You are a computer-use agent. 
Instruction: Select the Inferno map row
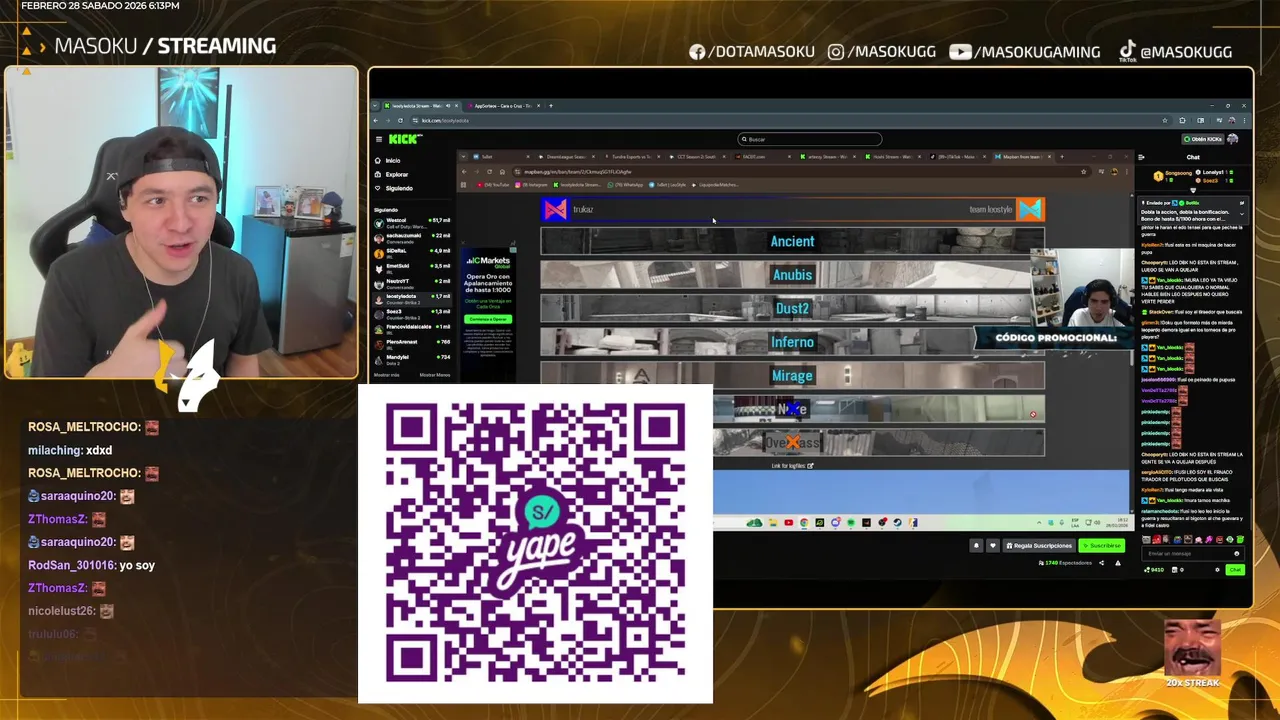click(792, 342)
